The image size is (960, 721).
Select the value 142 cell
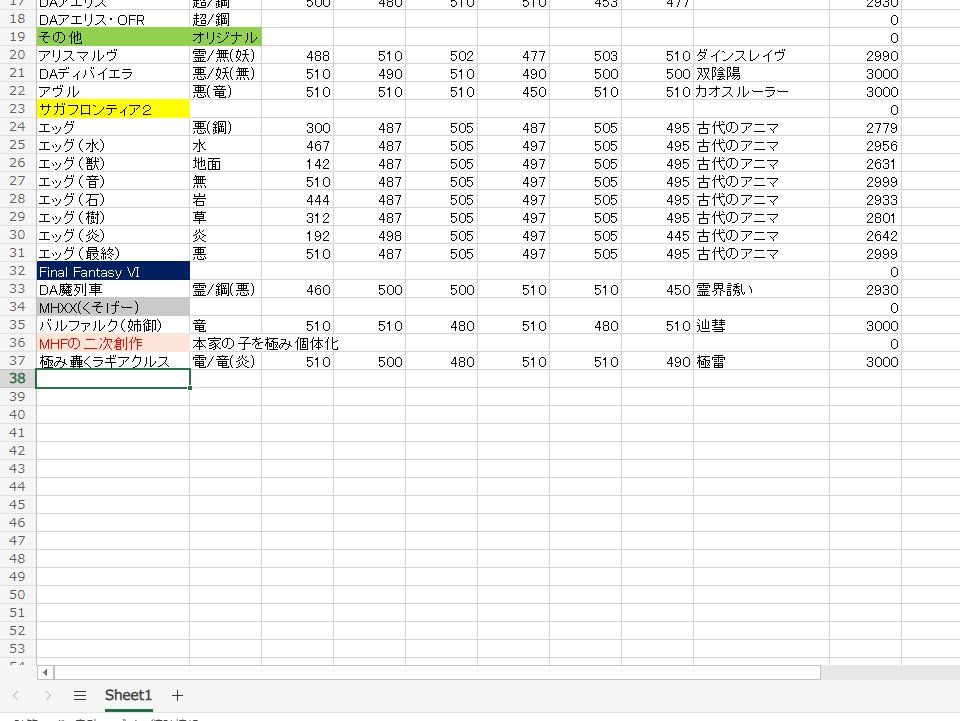[298, 163]
